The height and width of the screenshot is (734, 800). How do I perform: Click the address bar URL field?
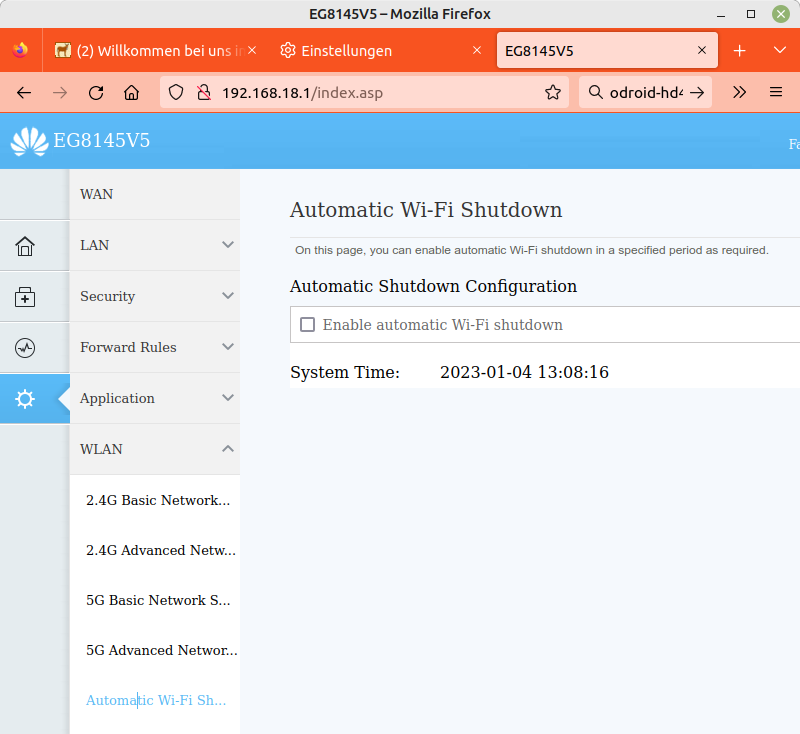(380, 92)
